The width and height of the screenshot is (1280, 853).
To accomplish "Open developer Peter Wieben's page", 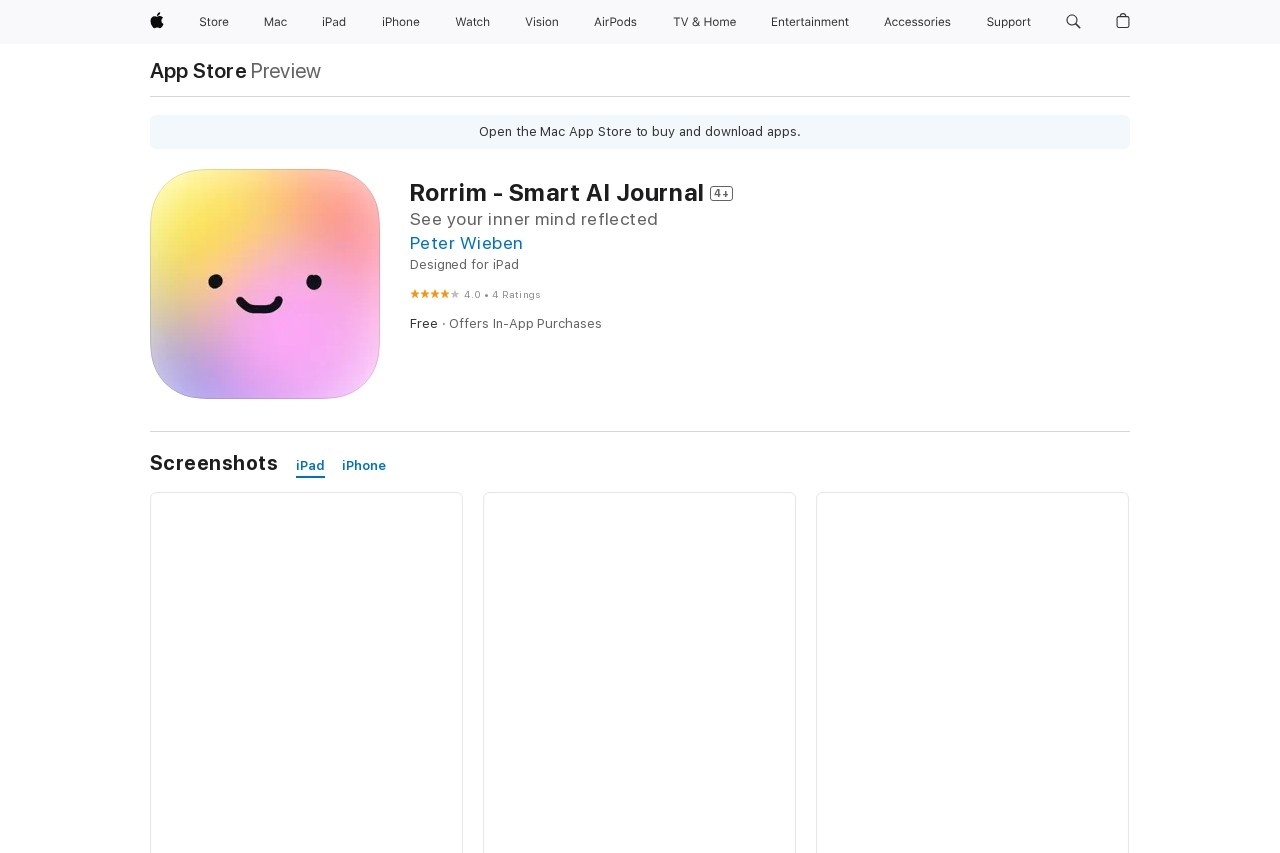I will click(466, 243).
